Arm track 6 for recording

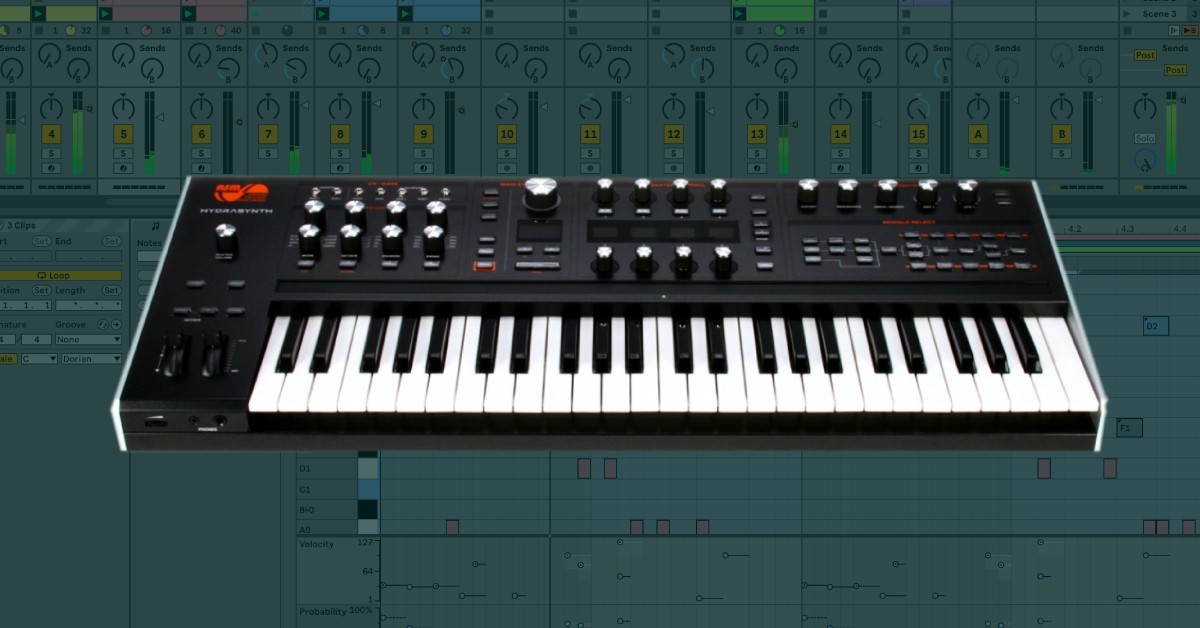click(201, 168)
